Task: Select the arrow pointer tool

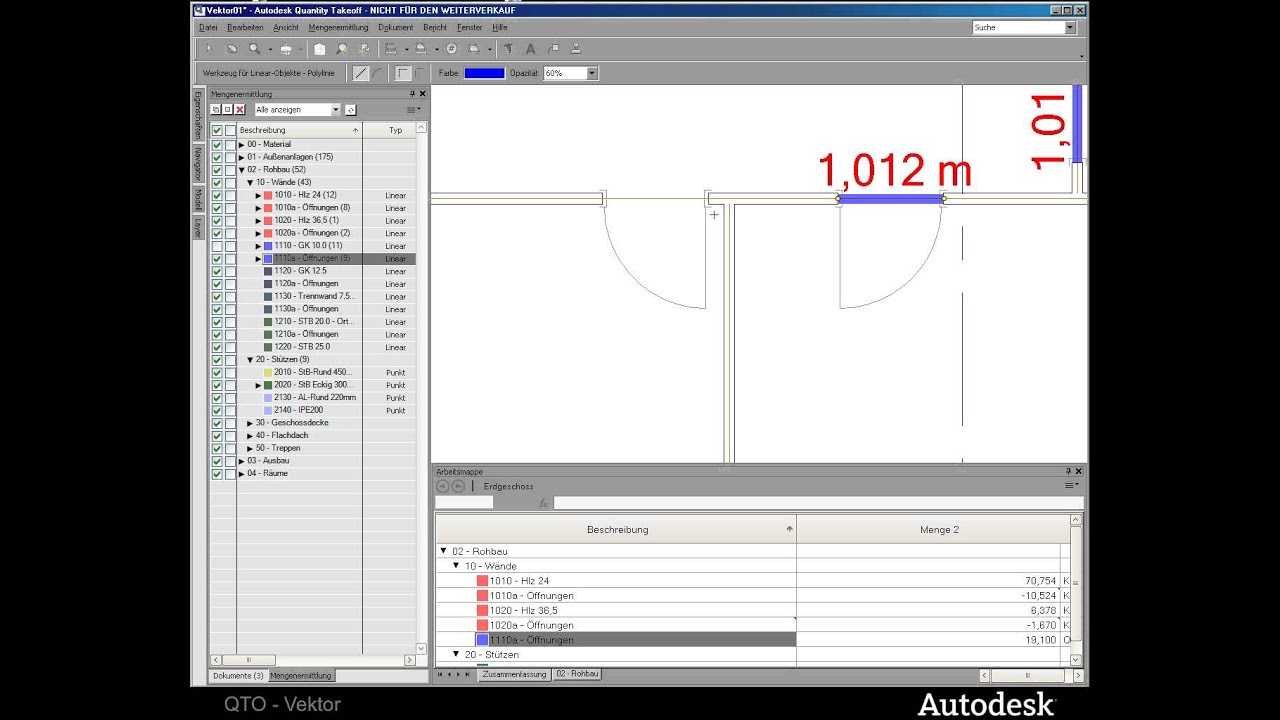Action: click(x=209, y=49)
